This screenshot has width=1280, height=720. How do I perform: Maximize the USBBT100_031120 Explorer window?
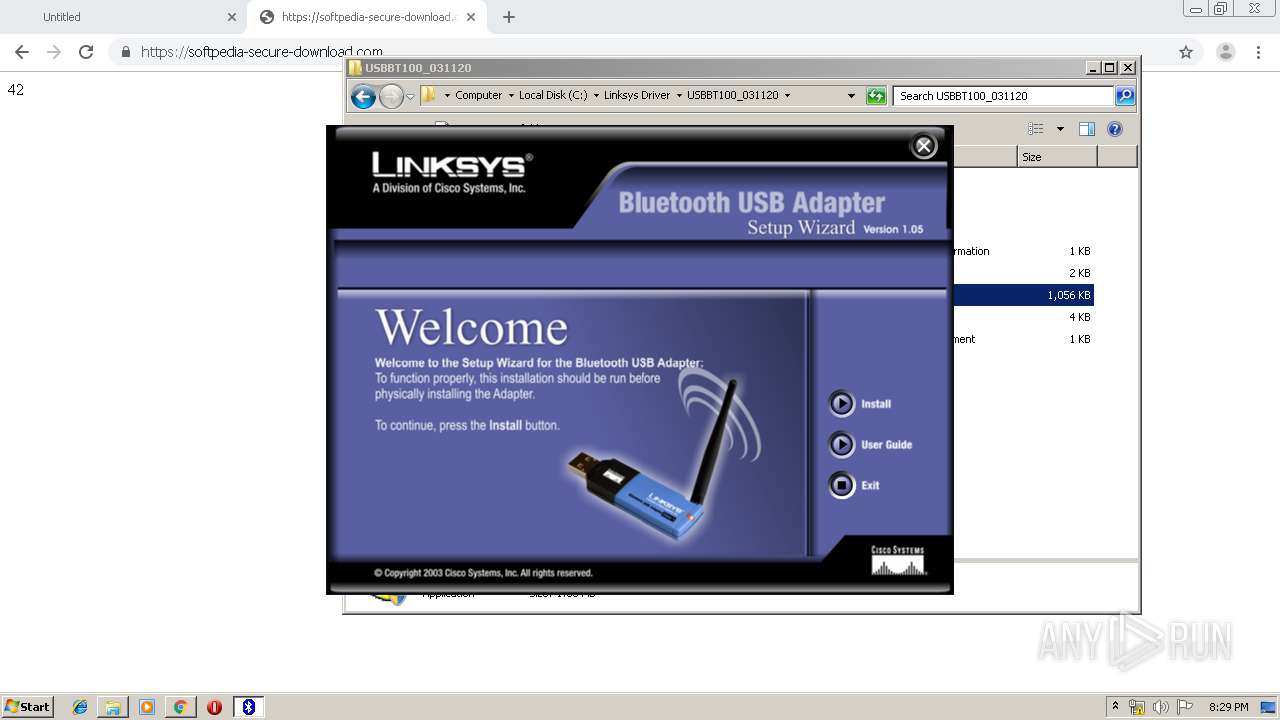click(x=1110, y=68)
